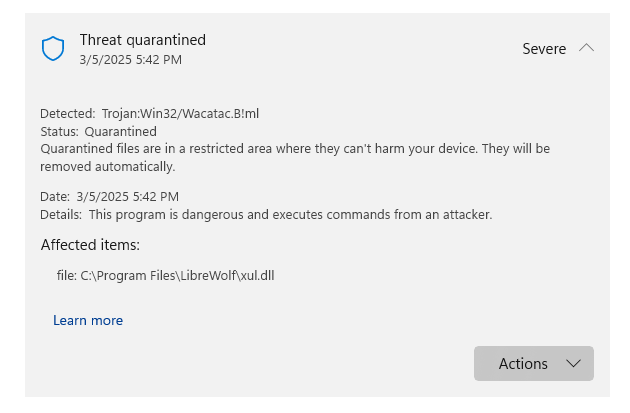Collapse the threat details with the up chevron

tap(586, 48)
